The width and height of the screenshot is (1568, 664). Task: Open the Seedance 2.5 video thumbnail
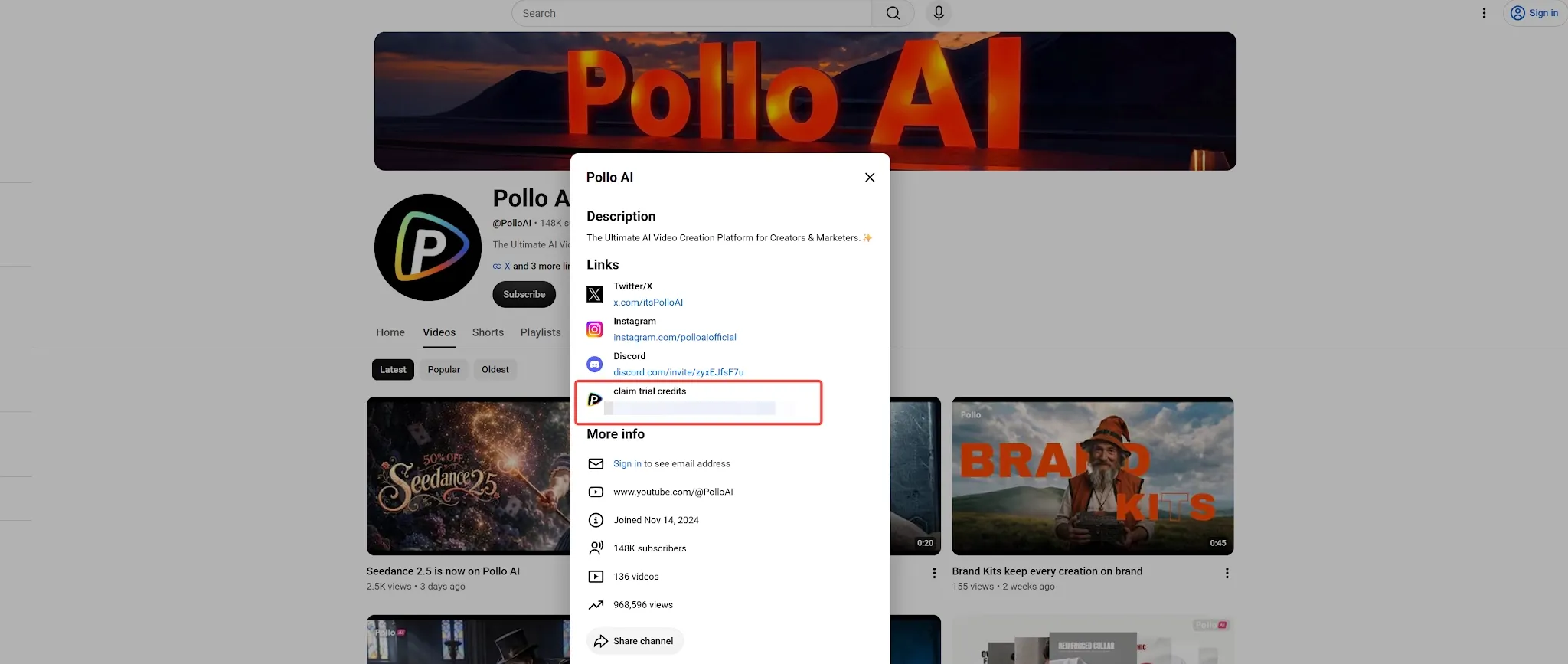(x=468, y=476)
